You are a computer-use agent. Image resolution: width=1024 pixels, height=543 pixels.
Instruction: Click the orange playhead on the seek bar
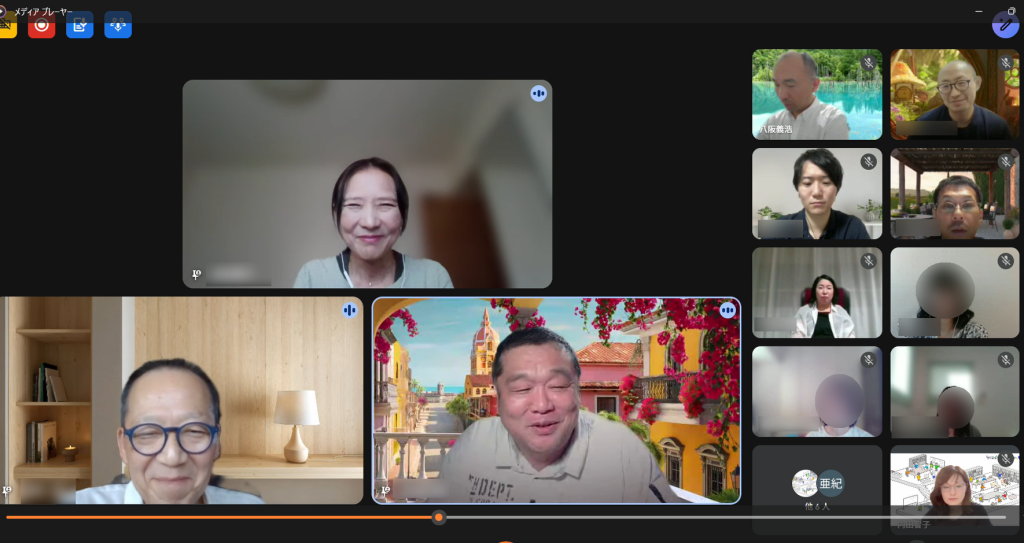click(438, 517)
